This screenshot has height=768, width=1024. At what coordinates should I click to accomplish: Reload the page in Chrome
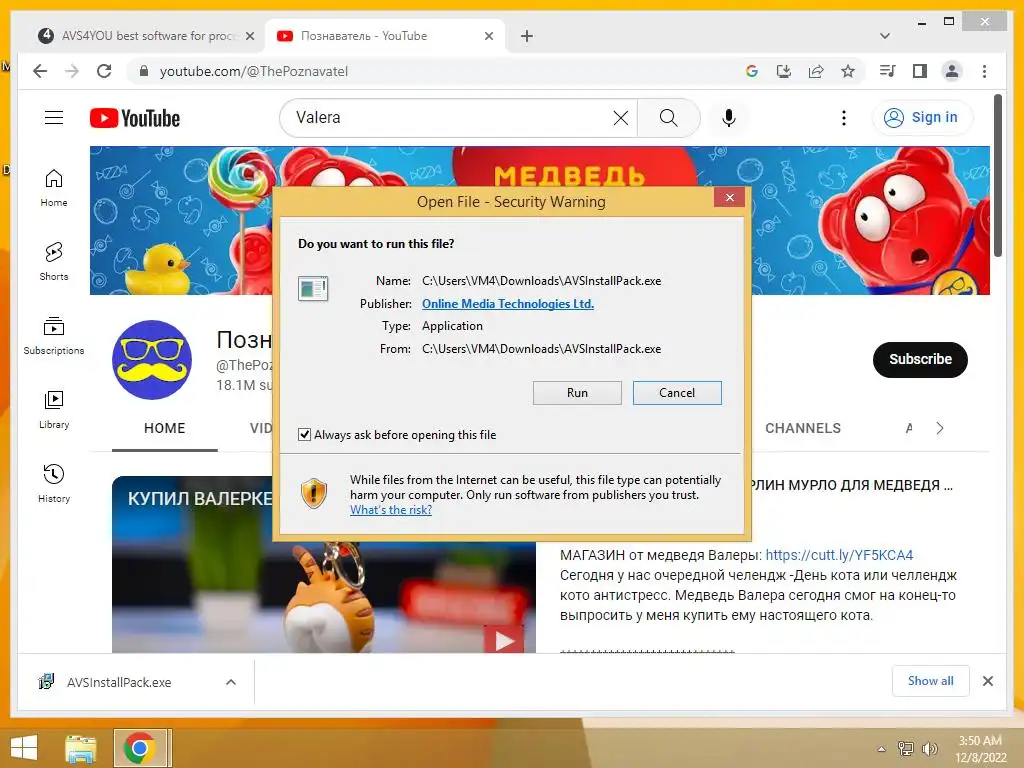click(x=104, y=71)
